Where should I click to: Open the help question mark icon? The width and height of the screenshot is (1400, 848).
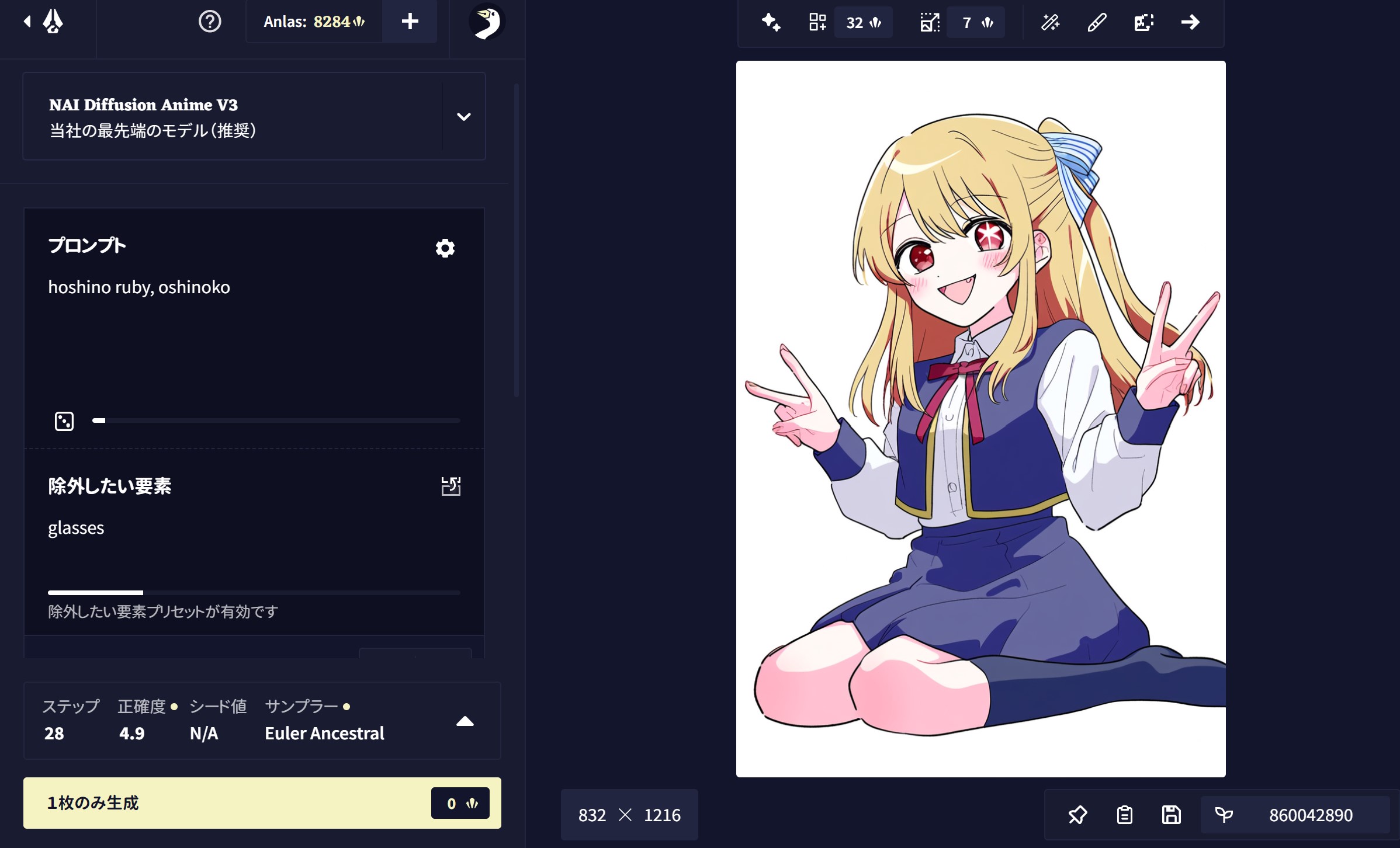(210, 22)
